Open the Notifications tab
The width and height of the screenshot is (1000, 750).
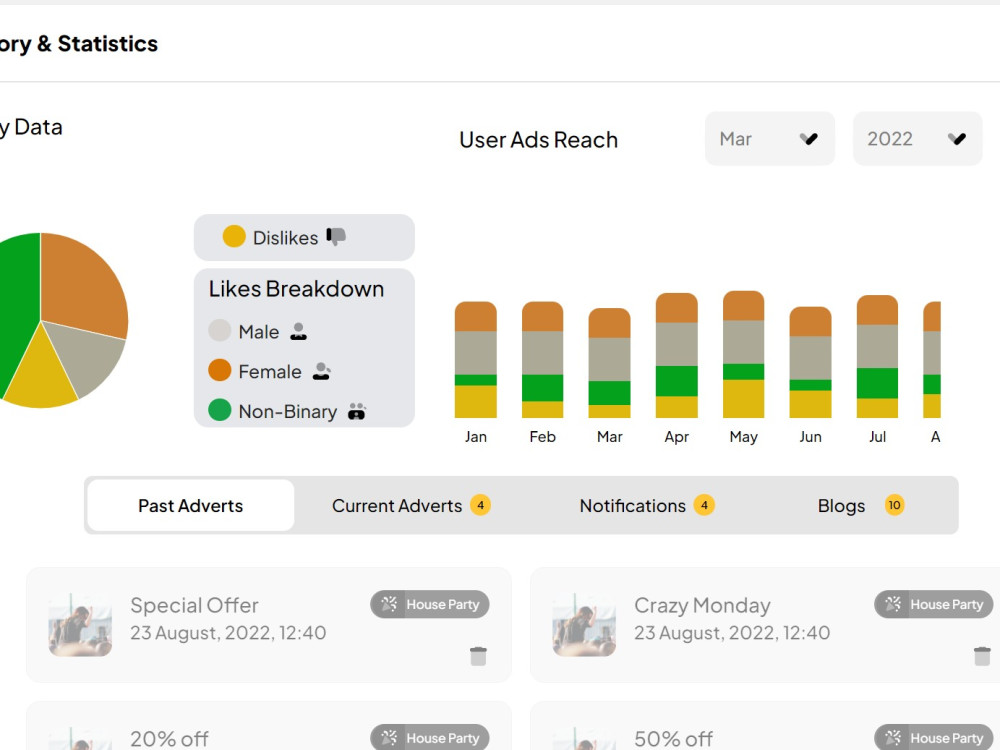point(647,505)
